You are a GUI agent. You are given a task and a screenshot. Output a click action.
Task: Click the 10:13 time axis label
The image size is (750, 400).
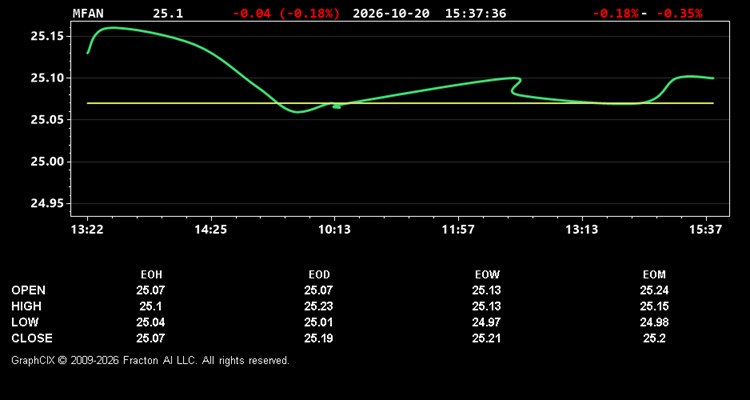point(334,230)
